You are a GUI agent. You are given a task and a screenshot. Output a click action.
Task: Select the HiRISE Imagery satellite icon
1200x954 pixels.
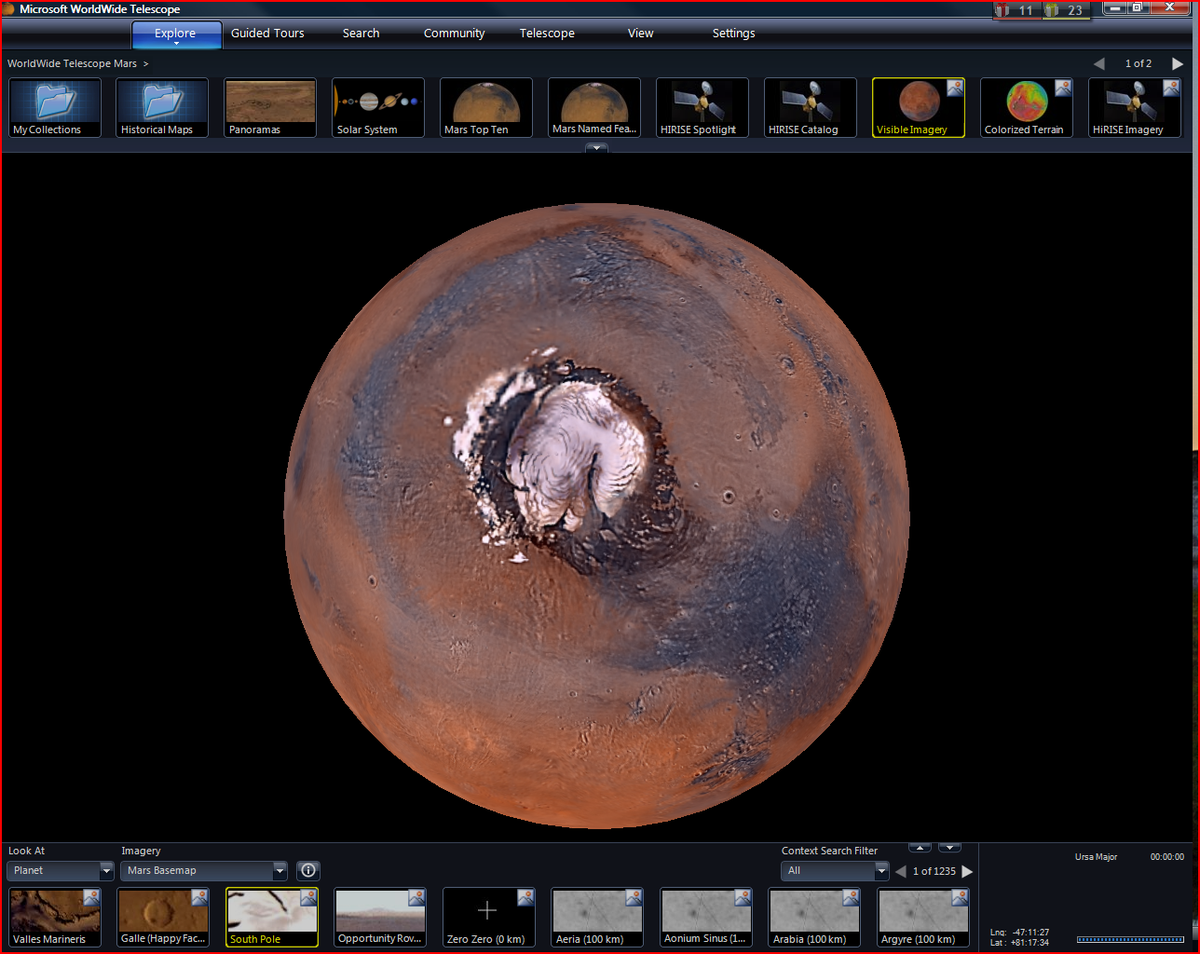[x=1134, y=107]
